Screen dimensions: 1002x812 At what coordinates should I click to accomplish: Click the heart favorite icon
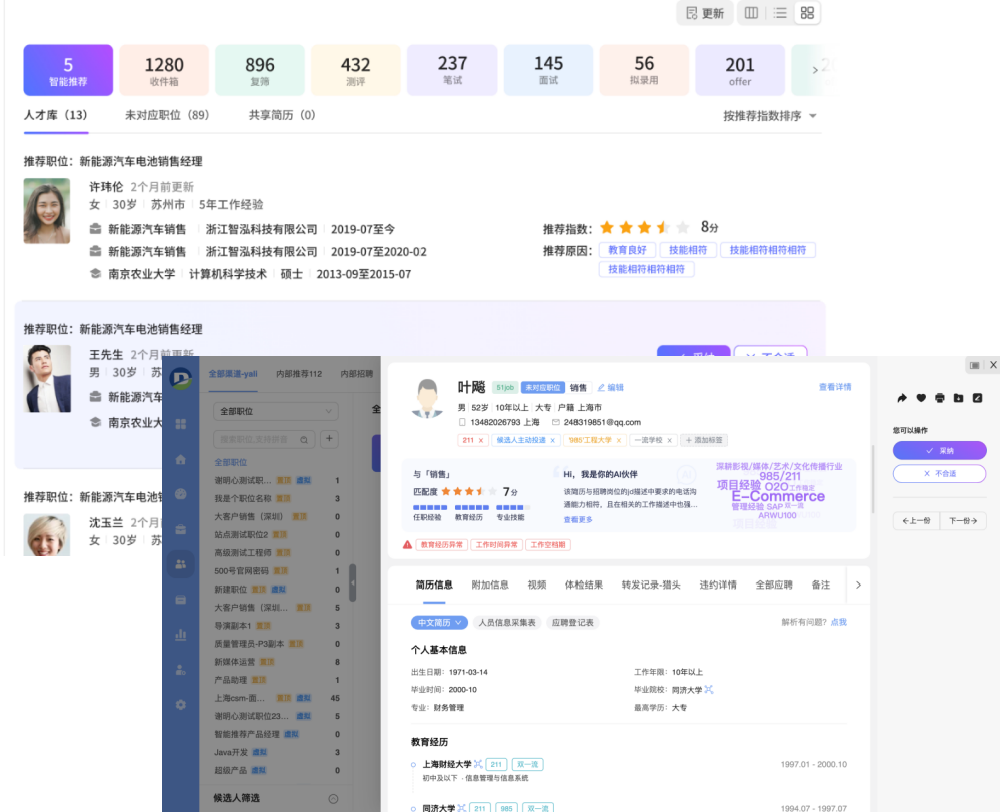point(921,397)
